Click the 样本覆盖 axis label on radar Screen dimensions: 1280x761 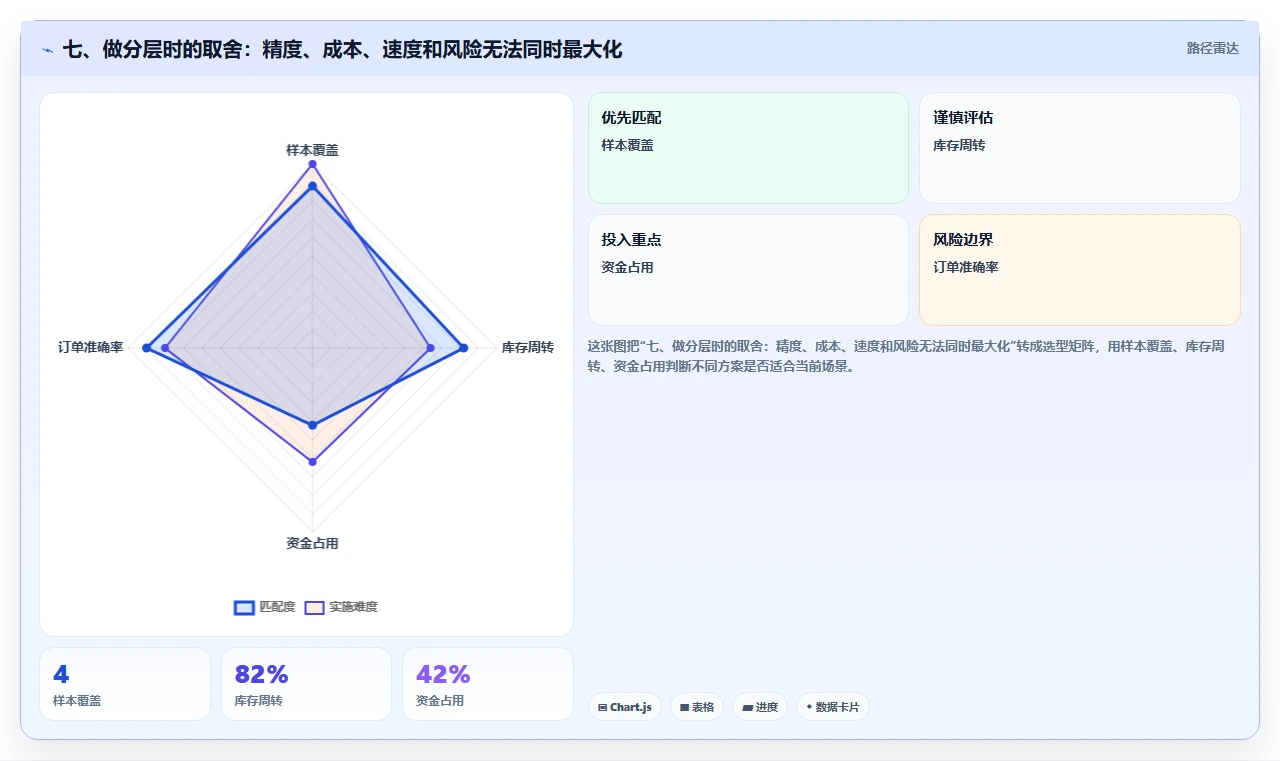coord(312,150)
